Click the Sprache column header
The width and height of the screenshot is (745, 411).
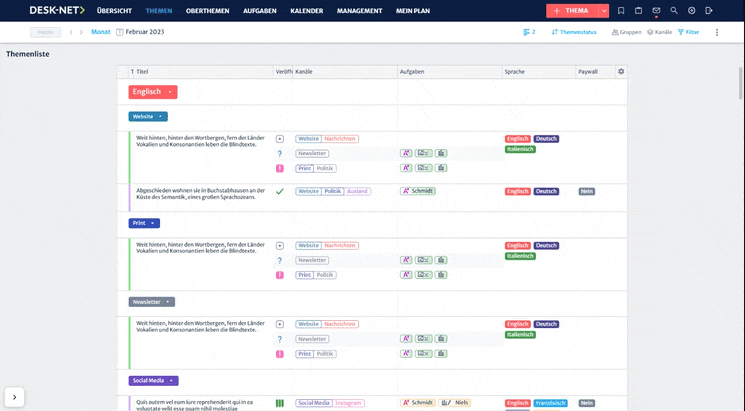(x=515, y=72)
